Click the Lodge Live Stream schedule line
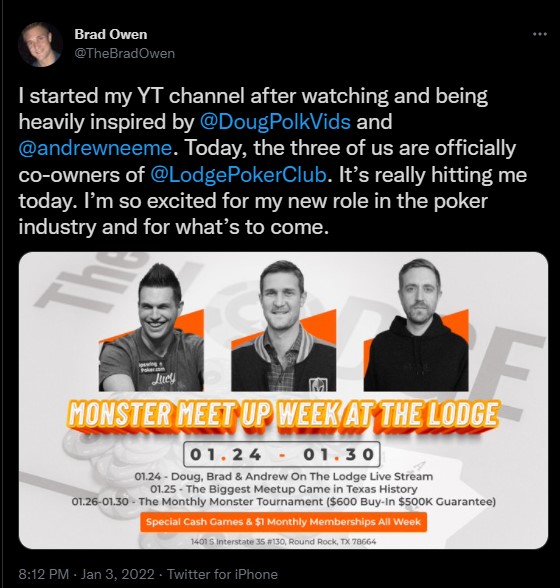Screen dimensions: 560x588 click(x=284, y=477)
